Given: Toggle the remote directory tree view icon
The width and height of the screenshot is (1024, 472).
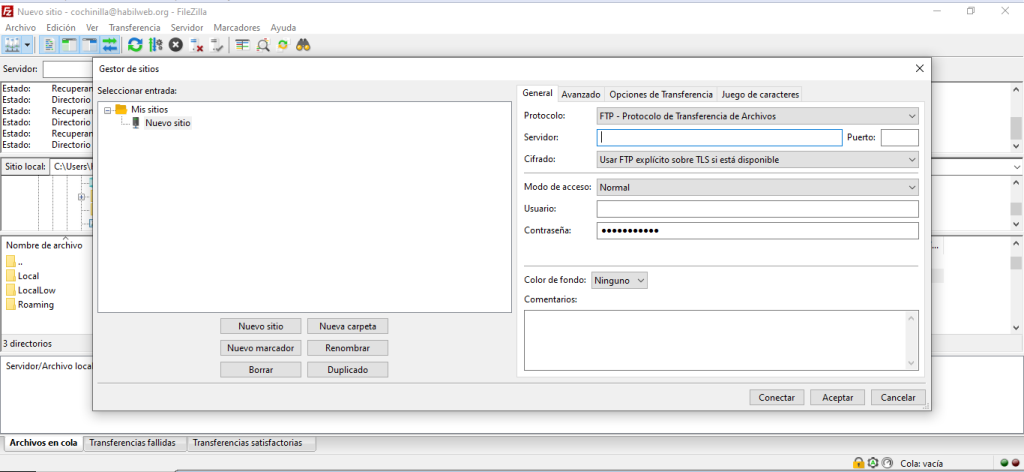Looking at the screenshot, I should pos(89,45).
